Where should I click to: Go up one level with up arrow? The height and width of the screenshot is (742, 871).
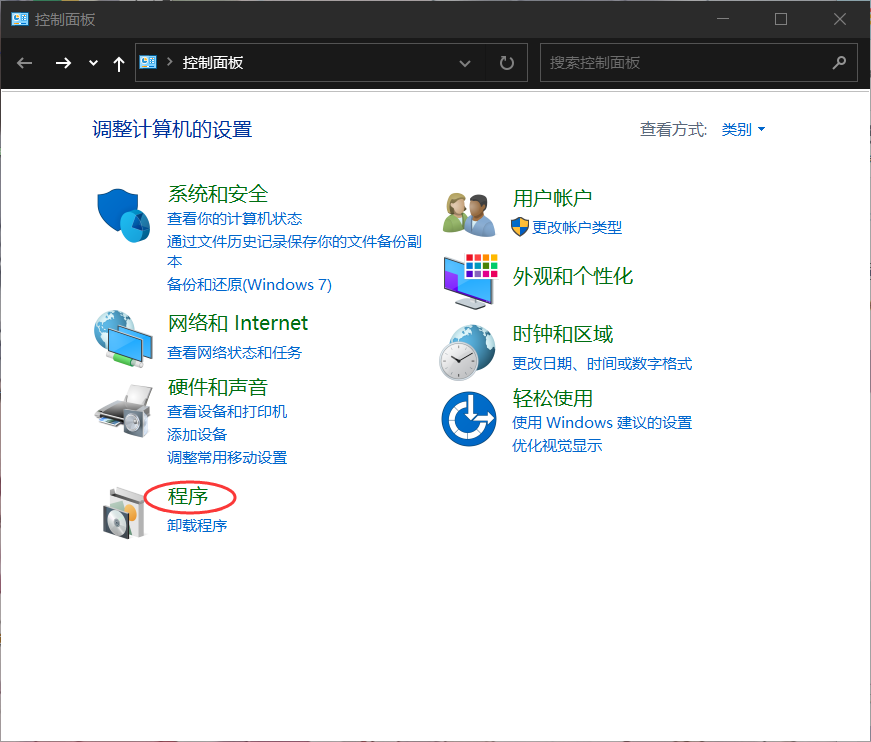coord(118,63)
